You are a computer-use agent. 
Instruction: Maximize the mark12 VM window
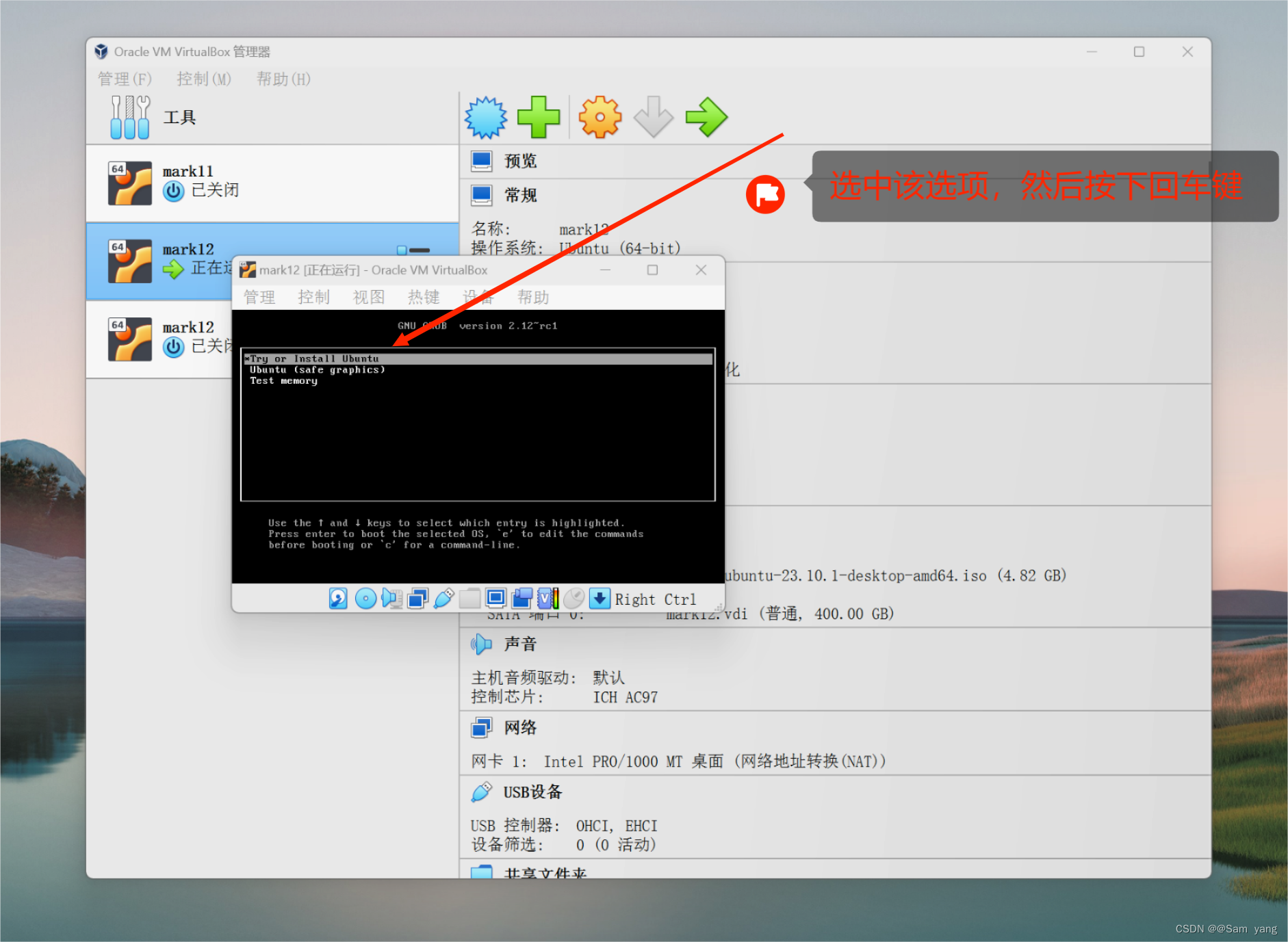(x=653, y=270)
